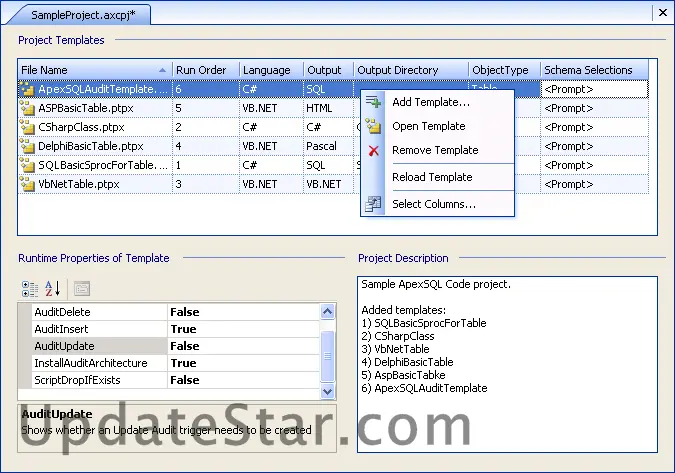Image resolution: width=675 pixels, height=473 pixels.
Task: Select the AuditUpdate property row
Action: click(176, 346)
